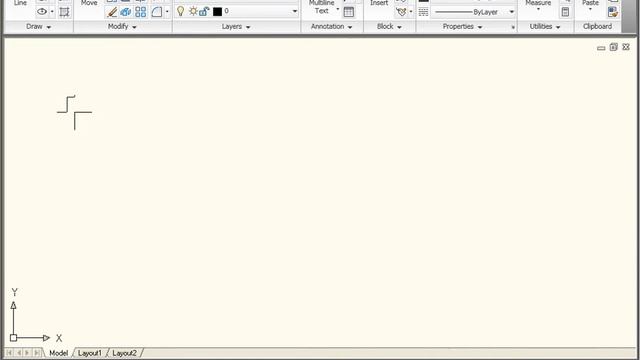Click the Quick Calculator icon
Screen dimensions: 640x360
pyautogui.click(x=565, y=12)
